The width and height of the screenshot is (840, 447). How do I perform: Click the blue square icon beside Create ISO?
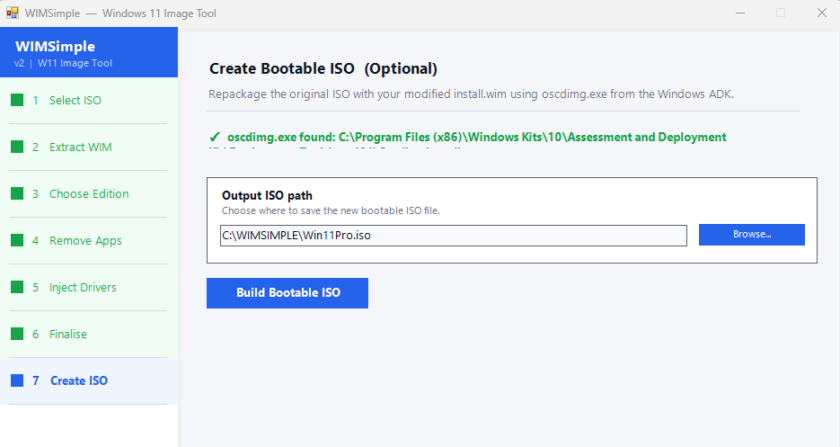tap(17, 381)
